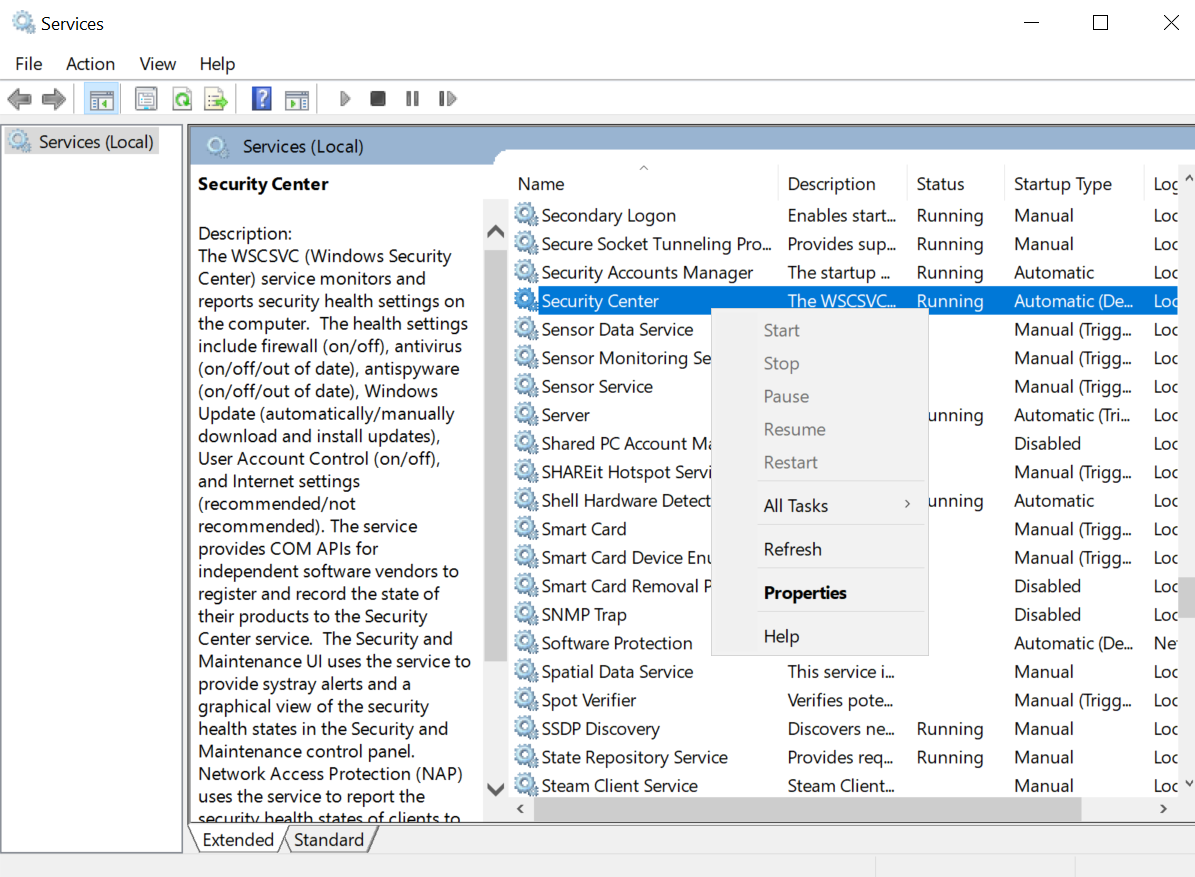Choose Pause in the context menu
The image size is (1195, 877).
click(x=820, y=396)
